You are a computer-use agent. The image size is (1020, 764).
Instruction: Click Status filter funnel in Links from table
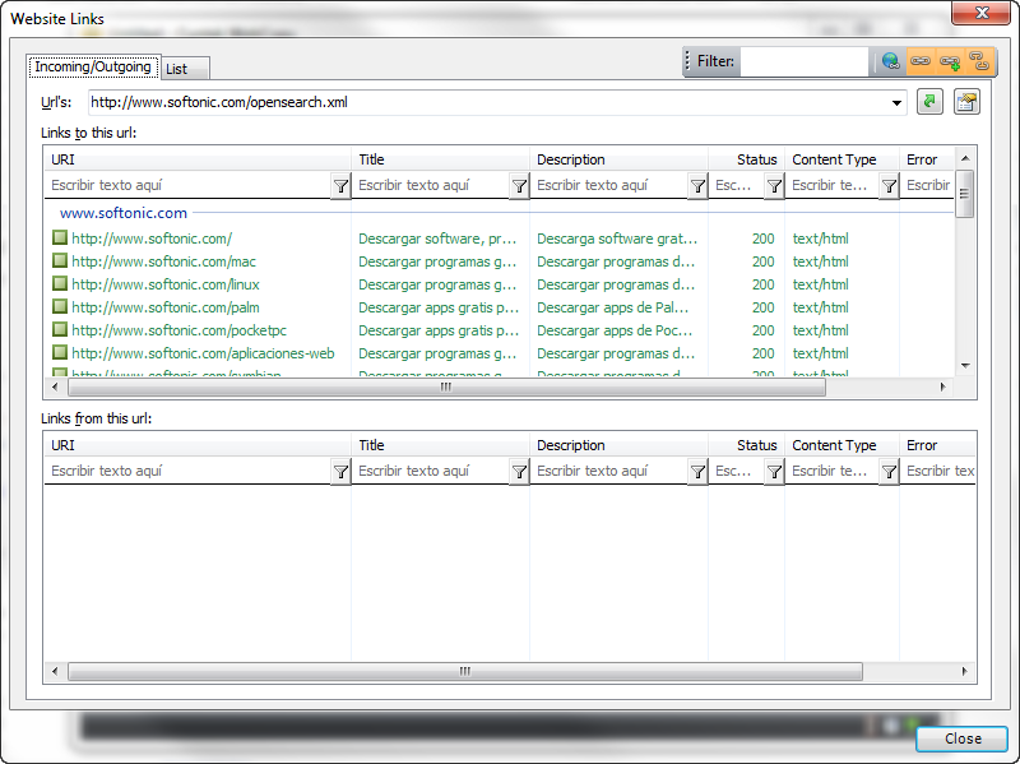coord(774,472)
